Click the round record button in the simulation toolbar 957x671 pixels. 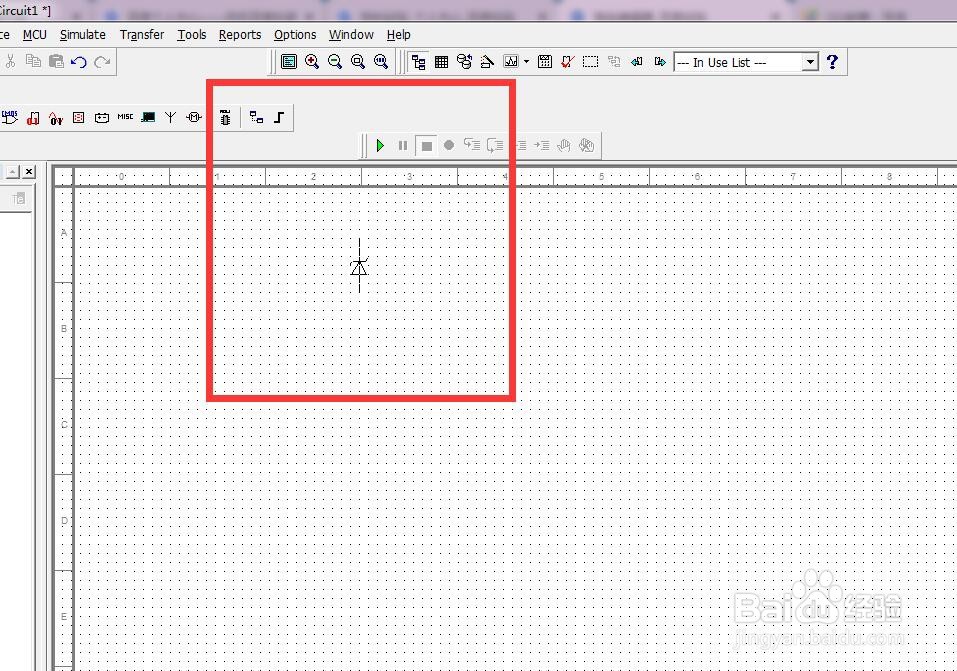tap(449, 145)
